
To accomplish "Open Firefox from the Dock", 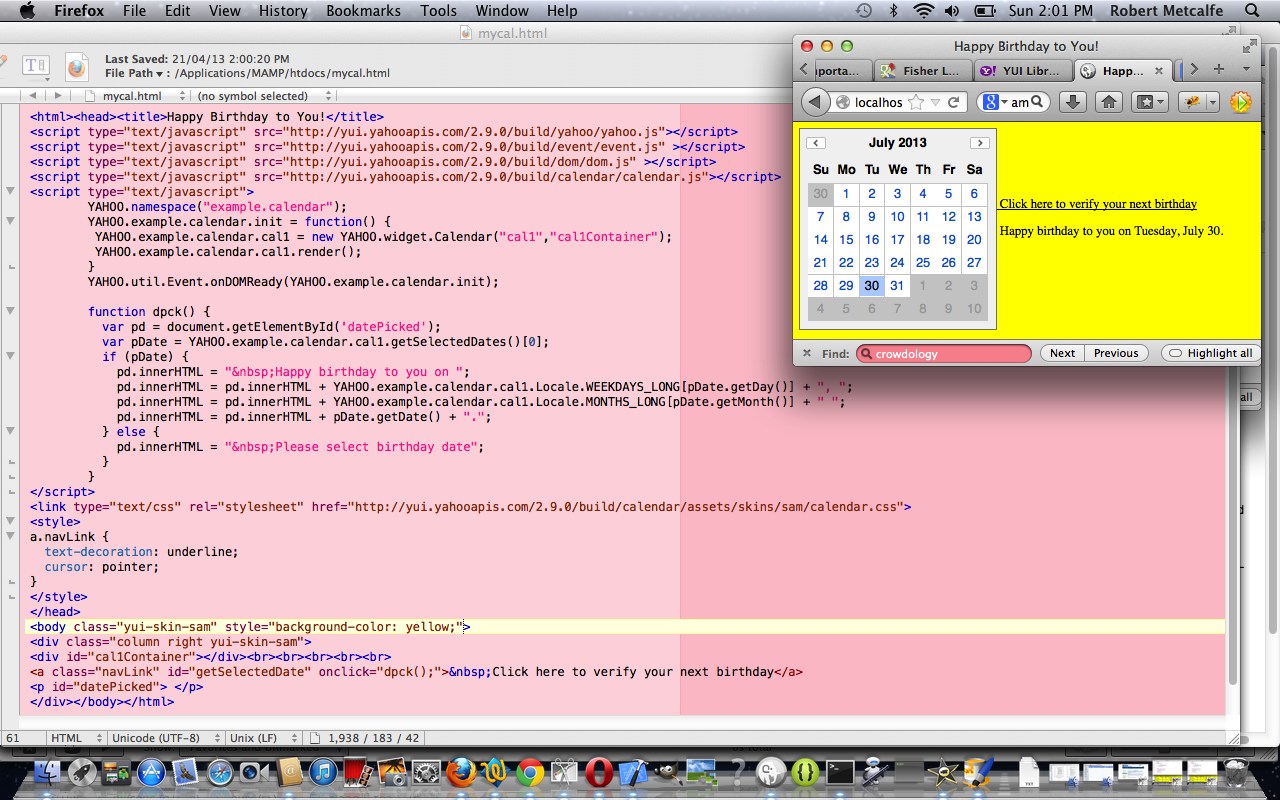I will tap(461, 772).
